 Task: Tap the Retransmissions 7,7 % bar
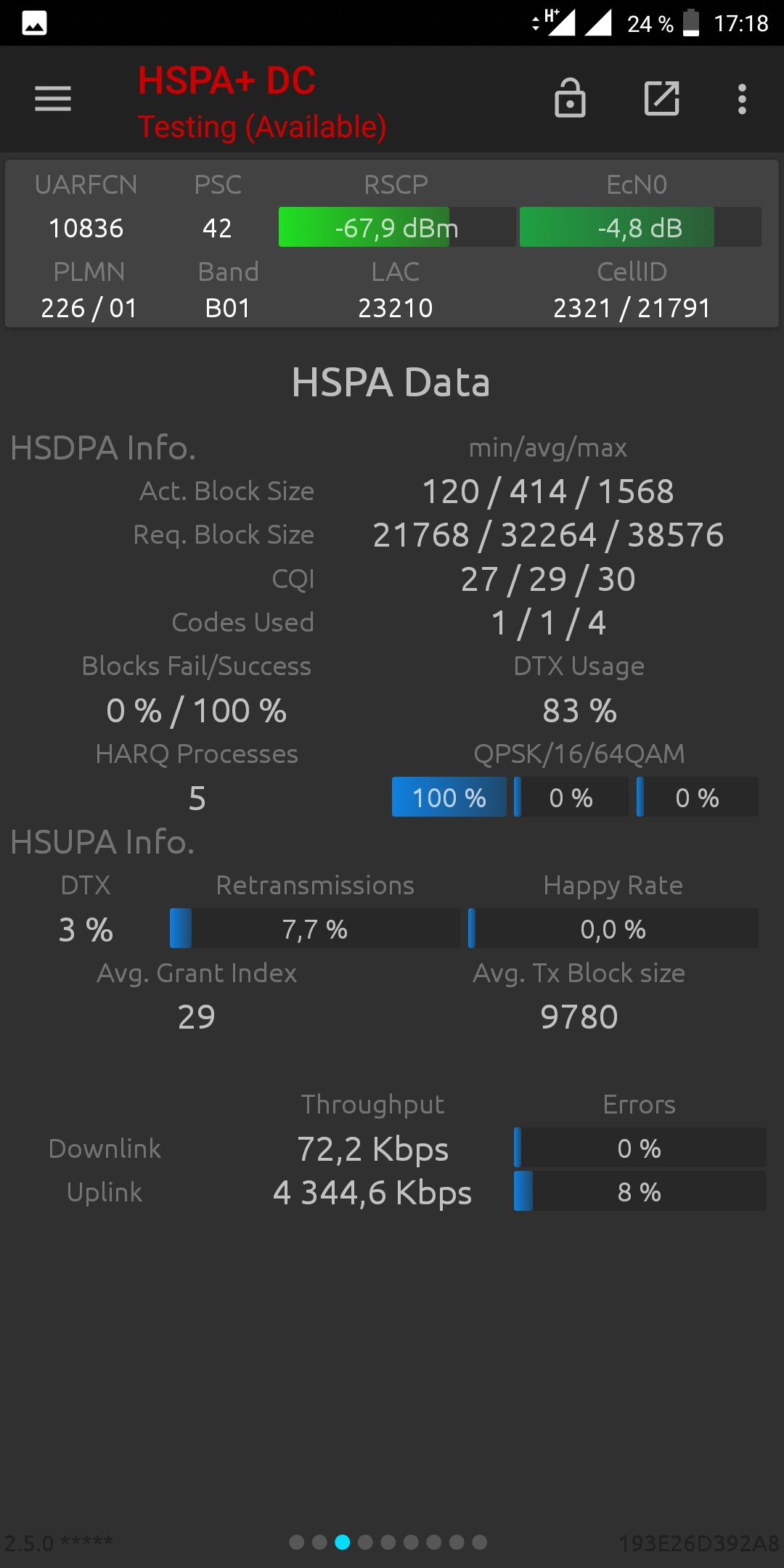[315, 928]
